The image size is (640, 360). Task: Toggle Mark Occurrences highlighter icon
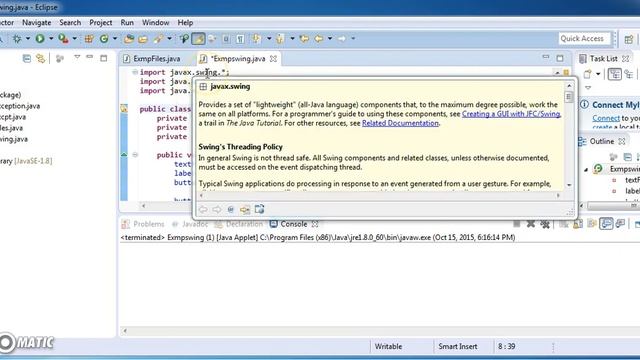[x=198, y=39]
